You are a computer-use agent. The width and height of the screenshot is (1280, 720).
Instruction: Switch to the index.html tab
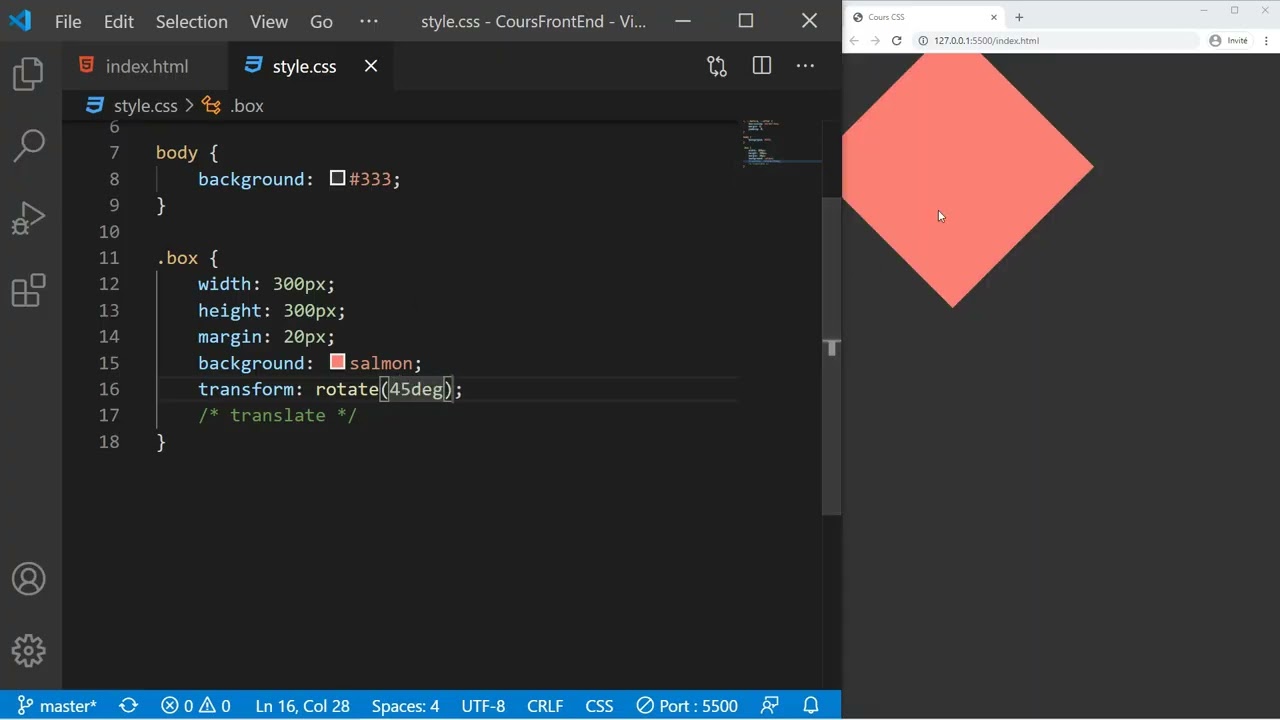(x=146, y=66)
